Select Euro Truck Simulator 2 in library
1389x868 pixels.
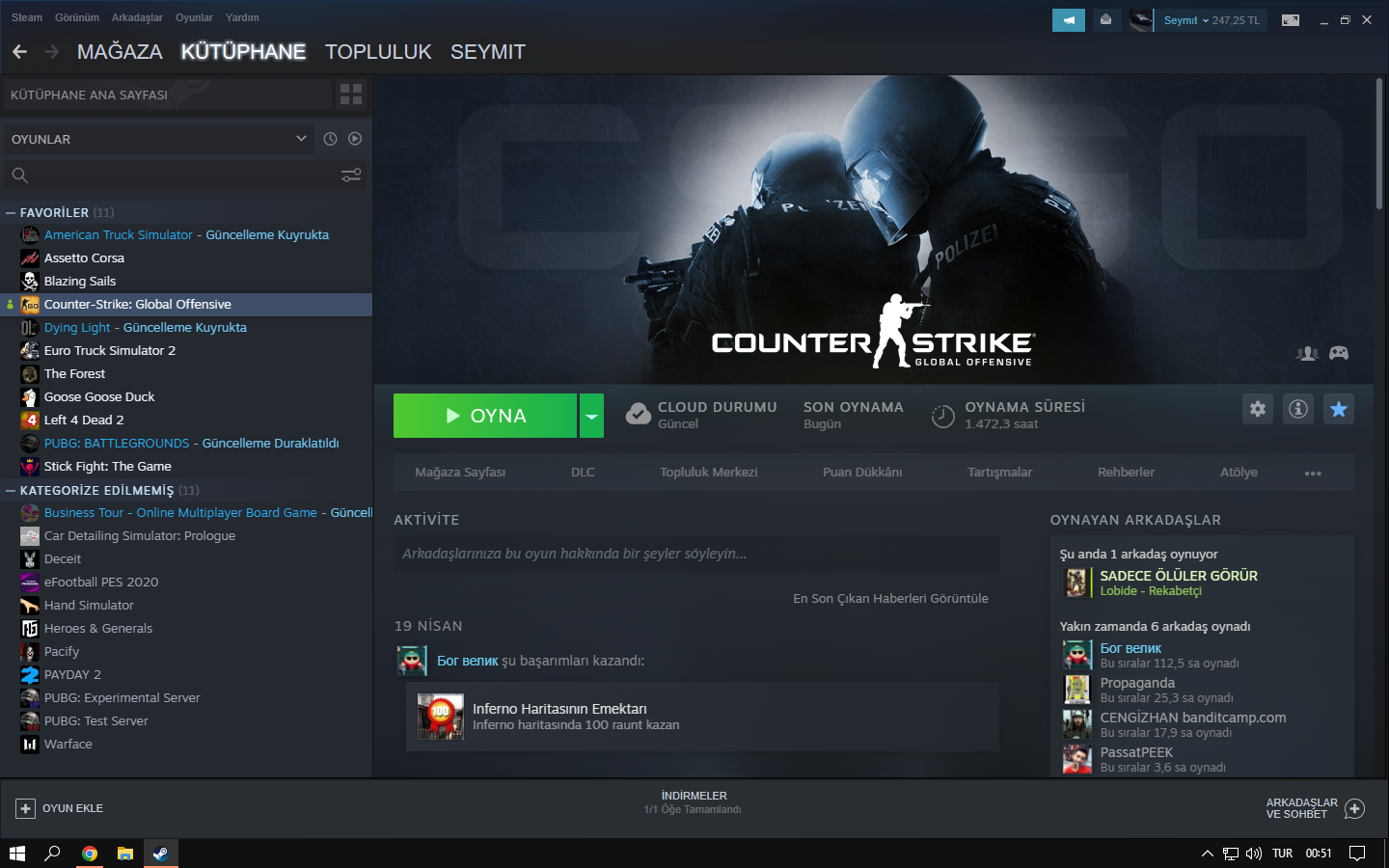[186, 351]
